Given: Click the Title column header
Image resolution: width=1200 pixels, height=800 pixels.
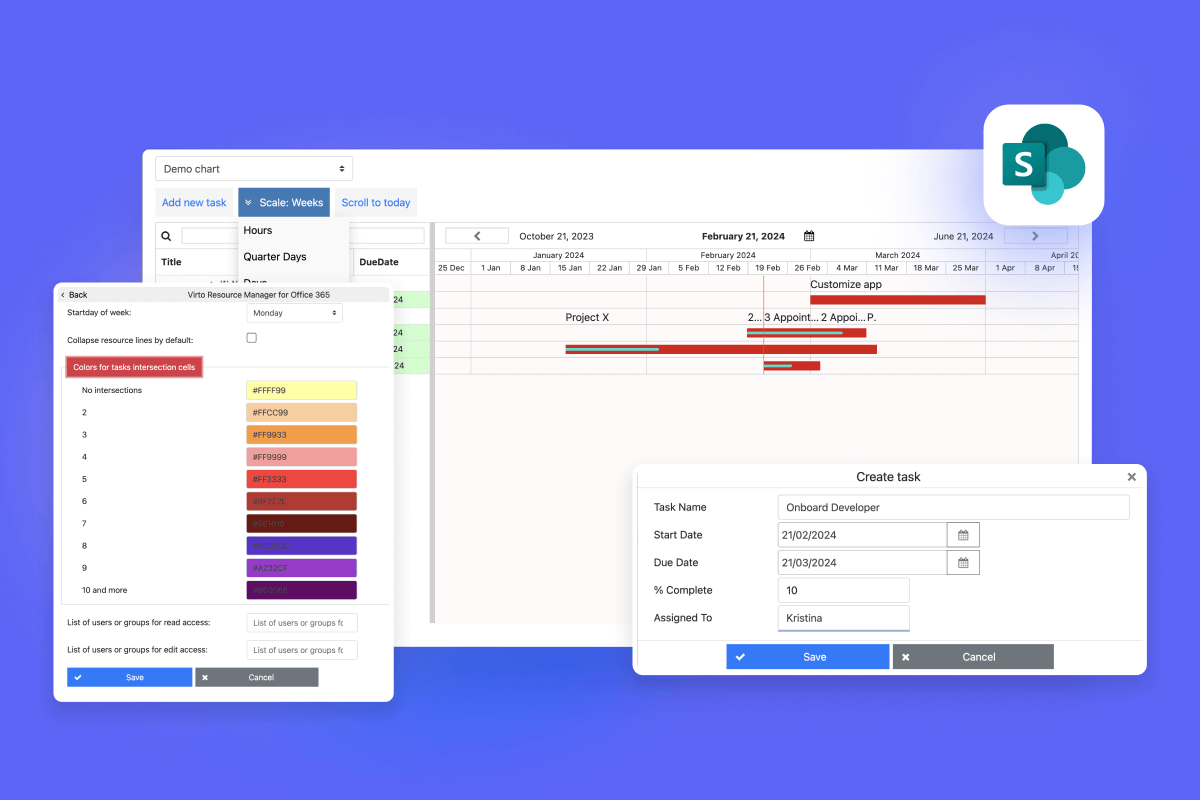Looking at the screenshot, I should 171,262.
